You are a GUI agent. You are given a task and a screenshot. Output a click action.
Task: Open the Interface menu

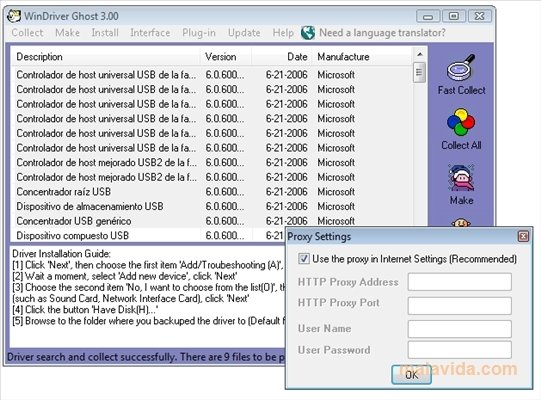pyautogui.click(x=150, y=33)
